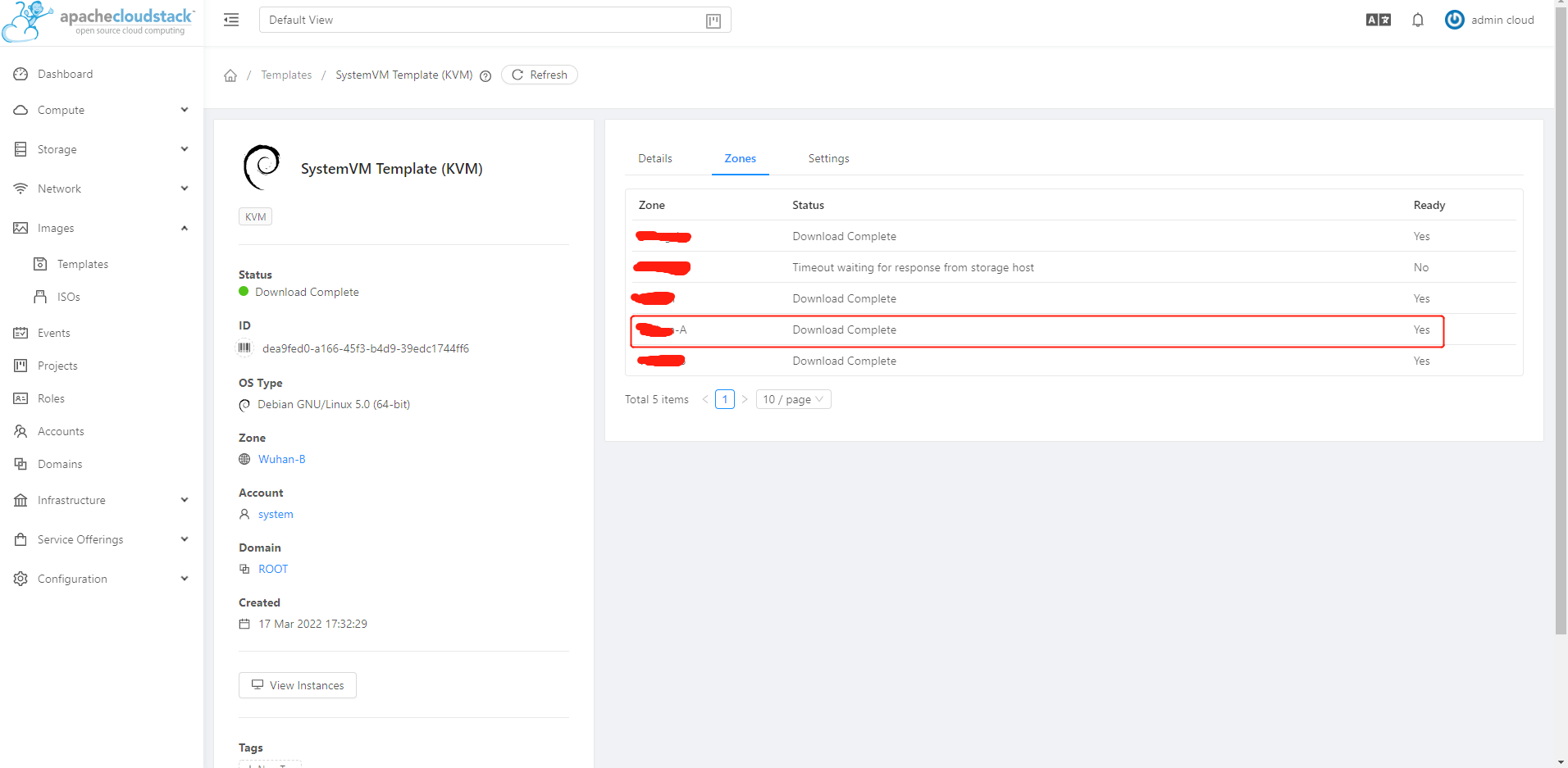Collapse the Images menu chevron

coord(185,228)
